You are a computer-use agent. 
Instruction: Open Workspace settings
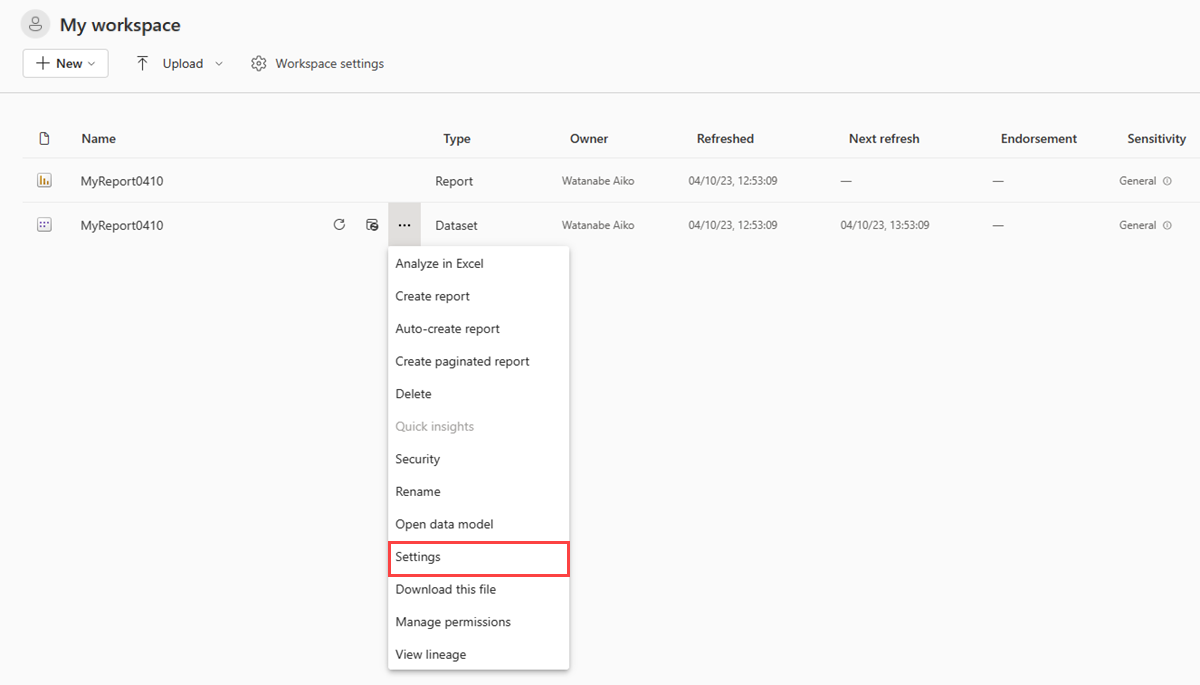[317, 62]
